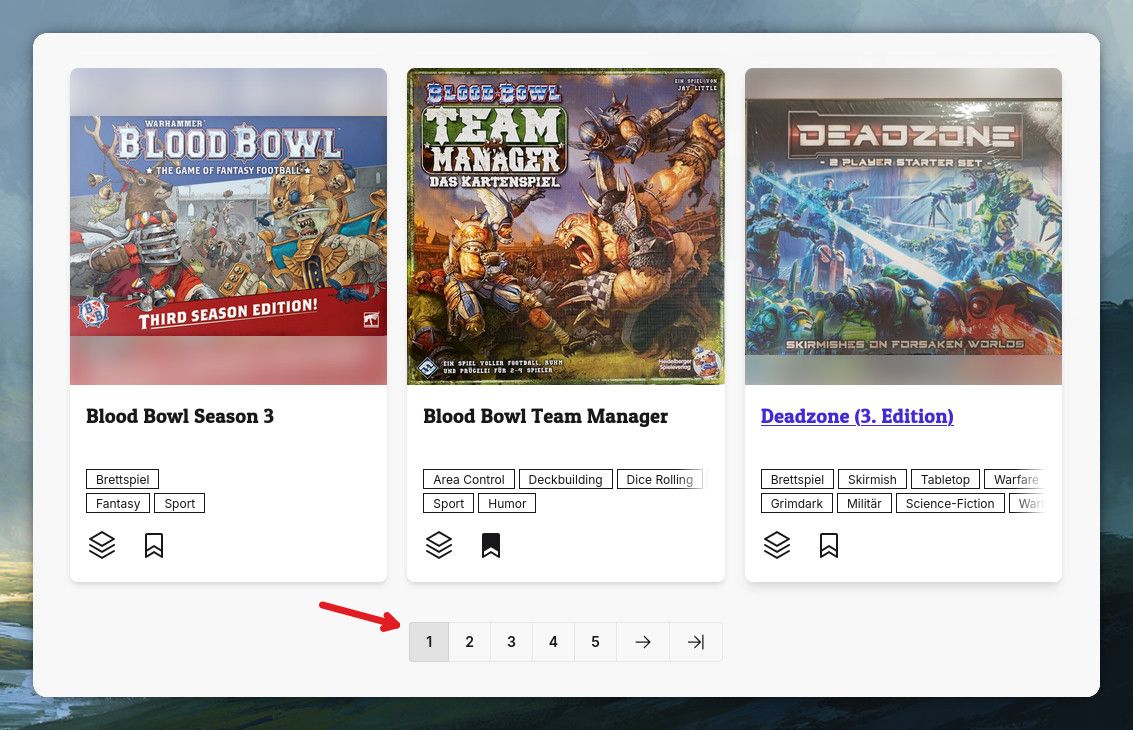The height and width of the screenshot is (730, 1133).
Task: Go to page 3
Action: (x=512, y=642)
